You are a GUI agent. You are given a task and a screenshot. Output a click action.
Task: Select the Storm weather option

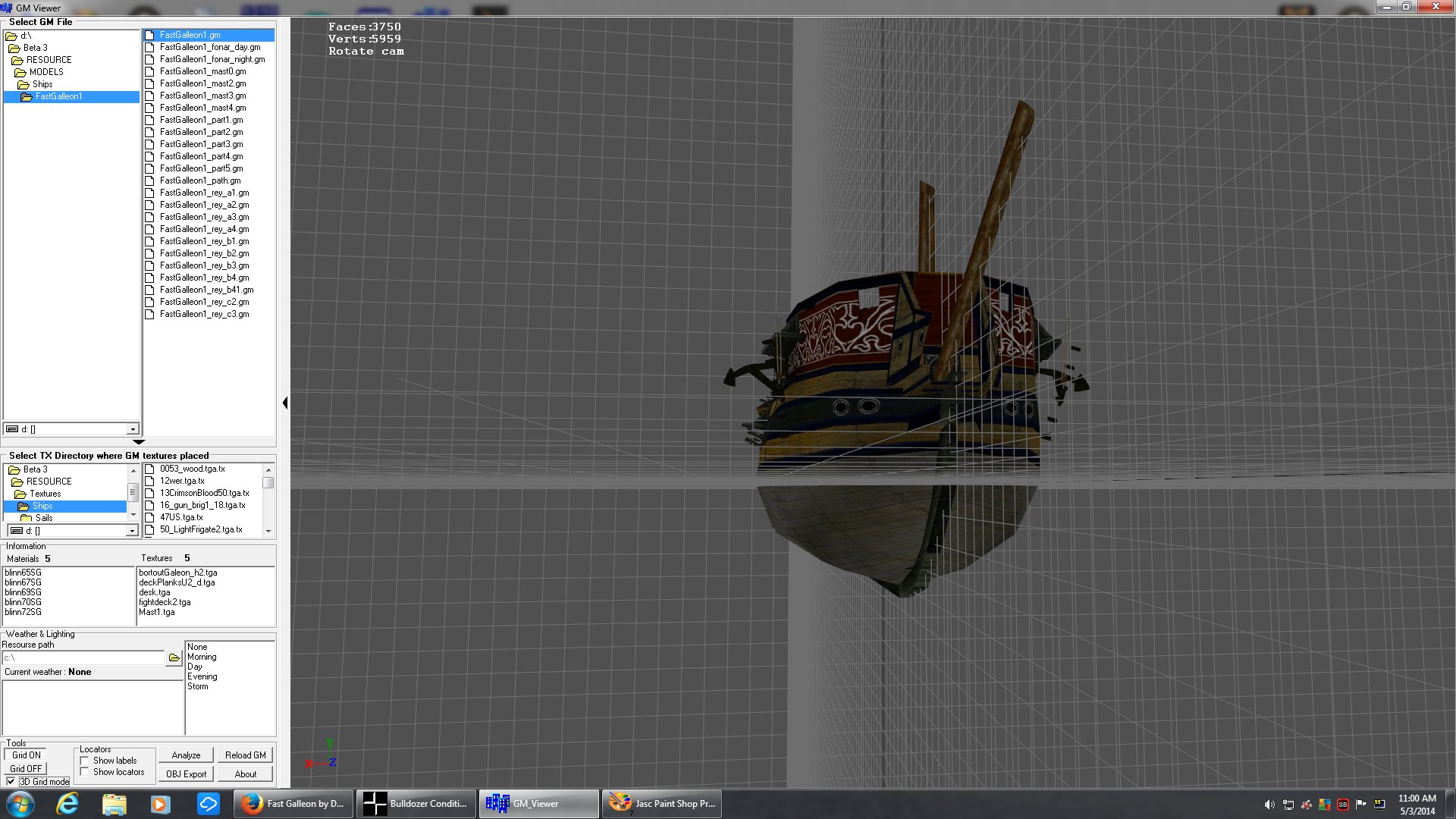198,686
